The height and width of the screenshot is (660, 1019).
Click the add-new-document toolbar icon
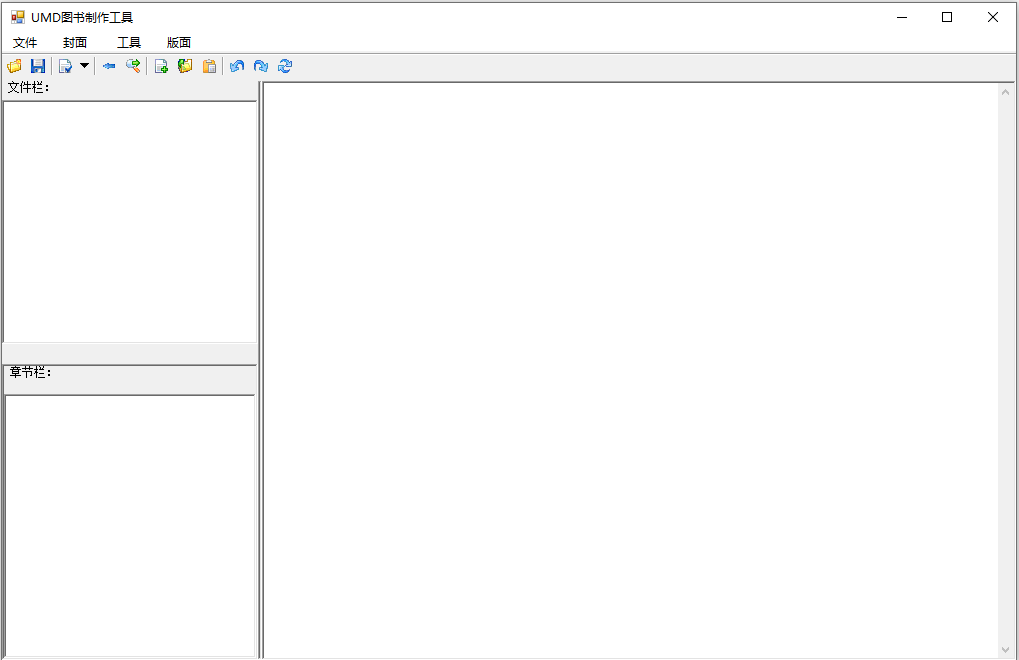coord(161,66)
